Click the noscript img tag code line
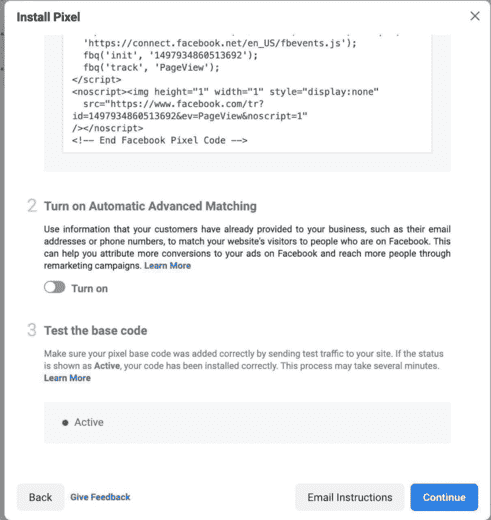The image size is (491, 520). [x=225, y=92]
